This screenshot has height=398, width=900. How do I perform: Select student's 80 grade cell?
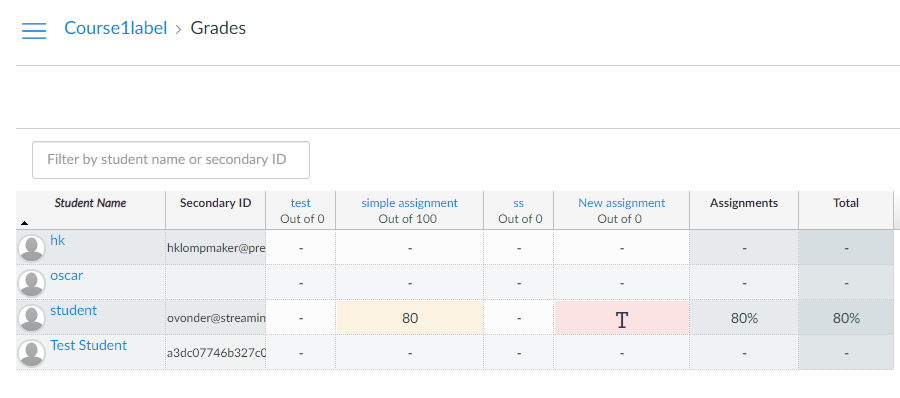click(410, 318)
